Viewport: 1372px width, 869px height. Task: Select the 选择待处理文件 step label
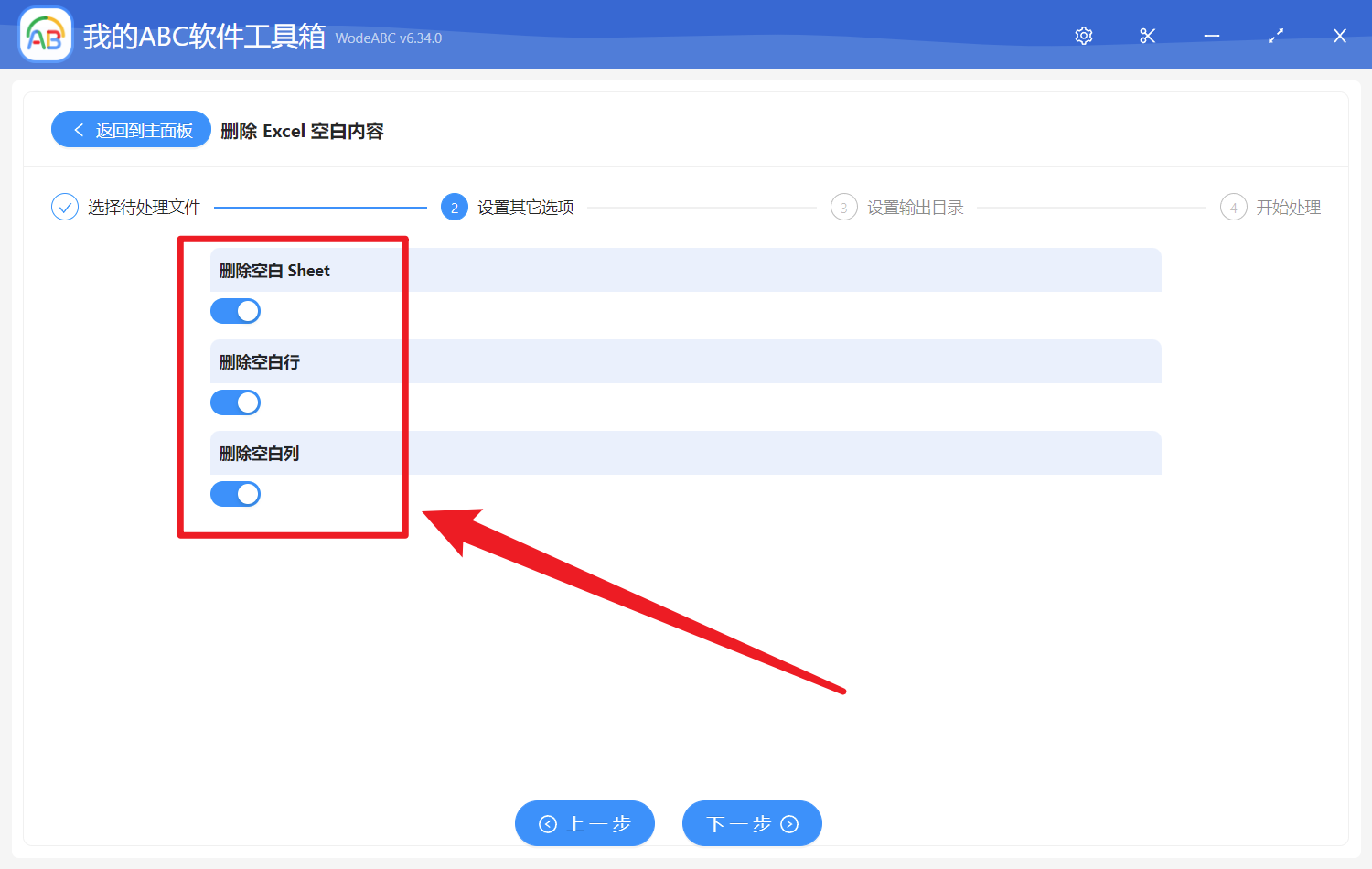(x=144, y=207)
